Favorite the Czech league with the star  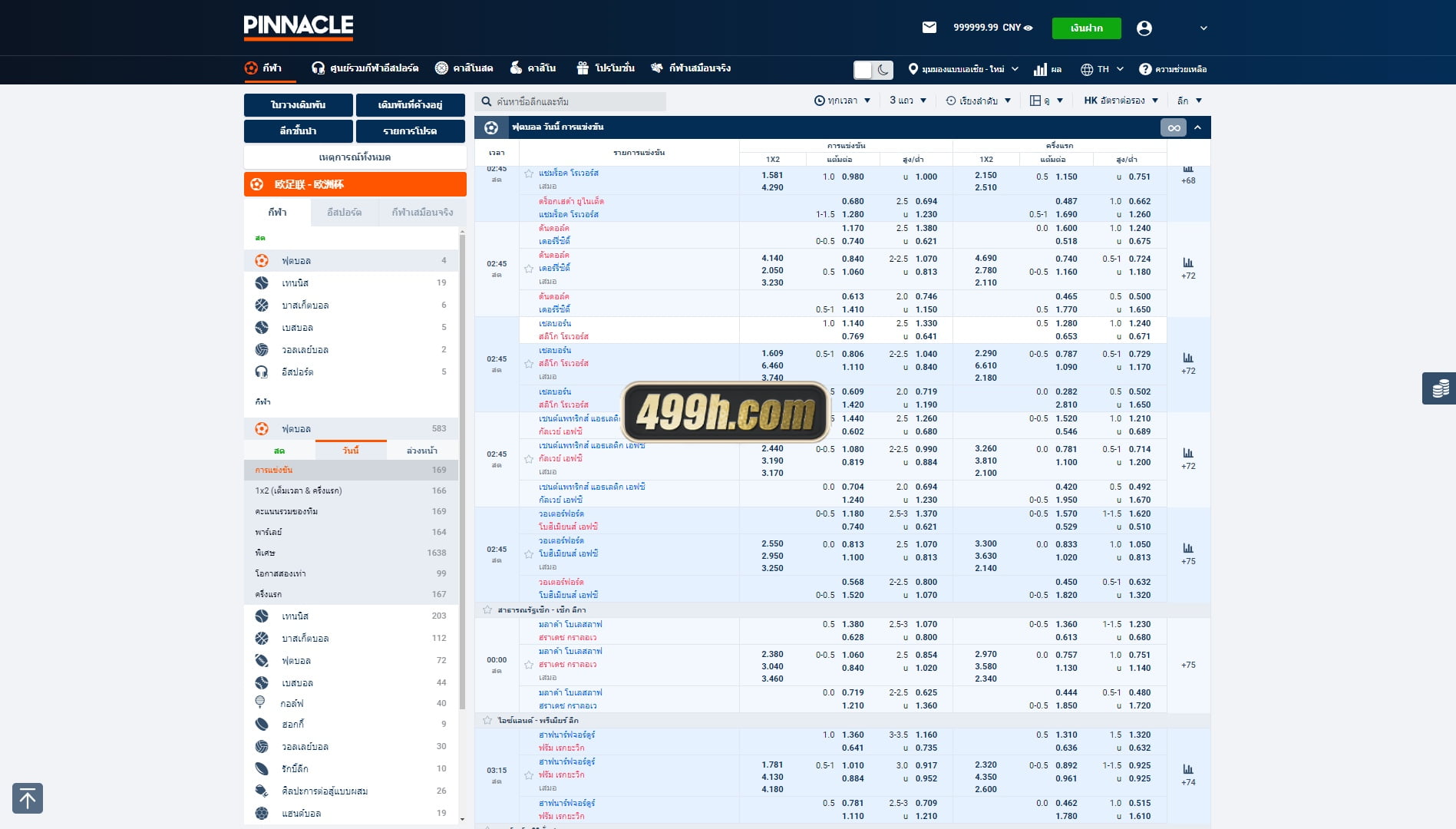(x=487, y=610)
